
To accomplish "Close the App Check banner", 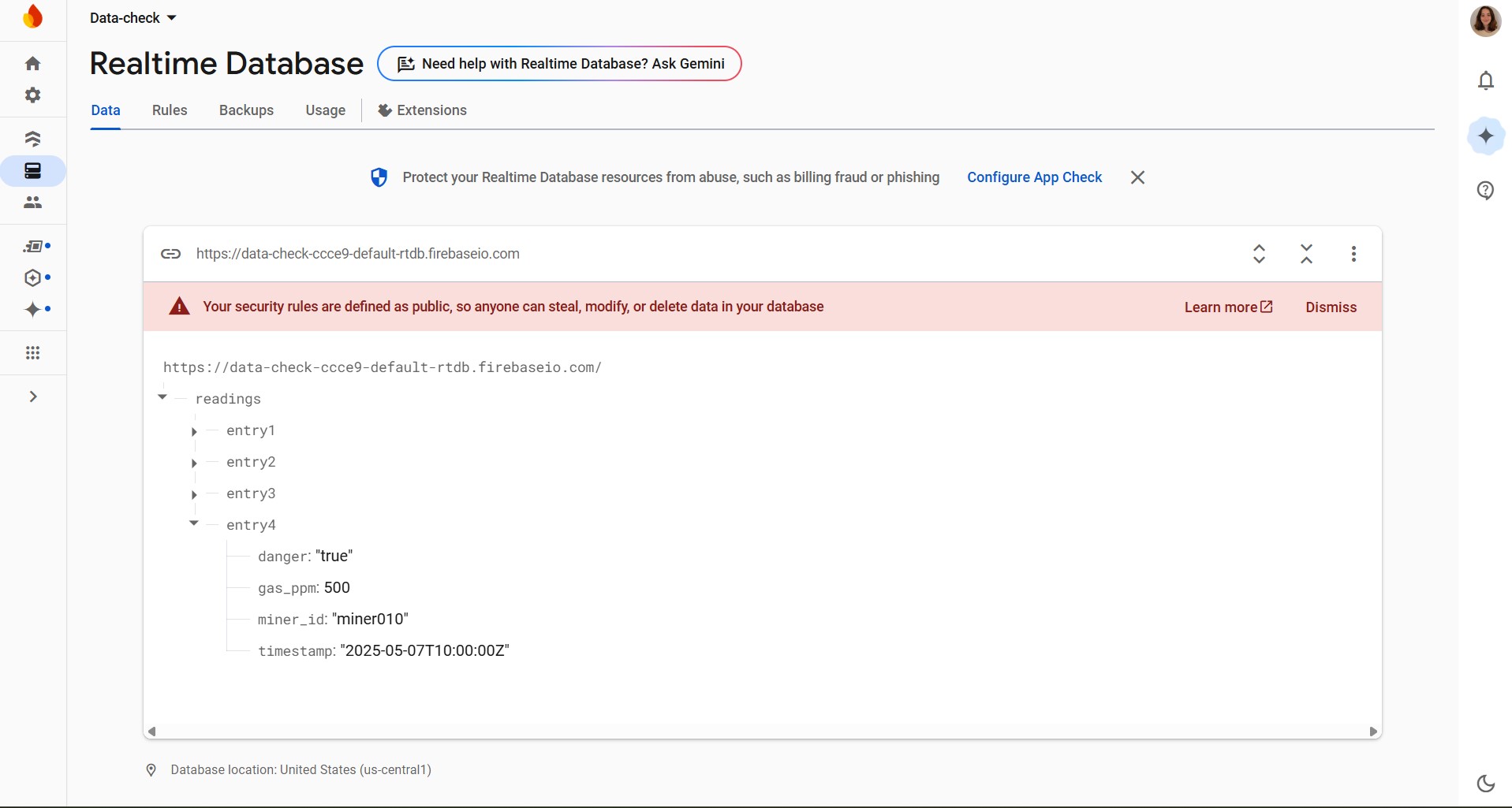I will point(1137,177).
